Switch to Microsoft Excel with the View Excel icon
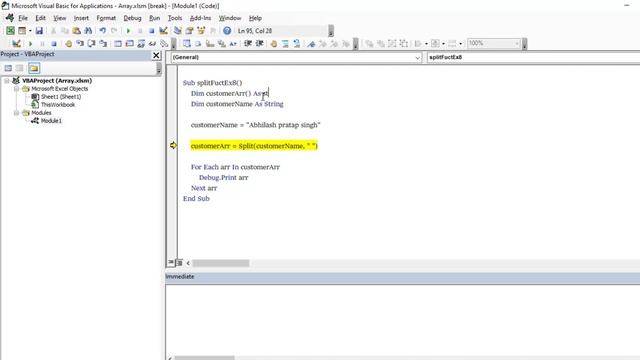640x360 pixels. coord(10,31)
